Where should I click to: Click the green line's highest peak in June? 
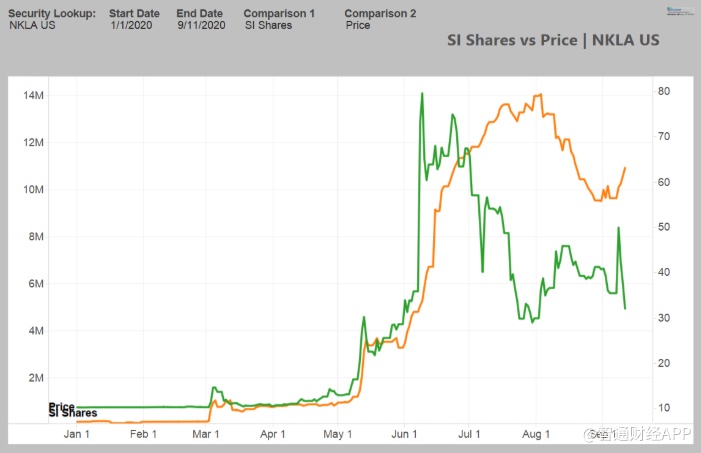pos(422,93)
